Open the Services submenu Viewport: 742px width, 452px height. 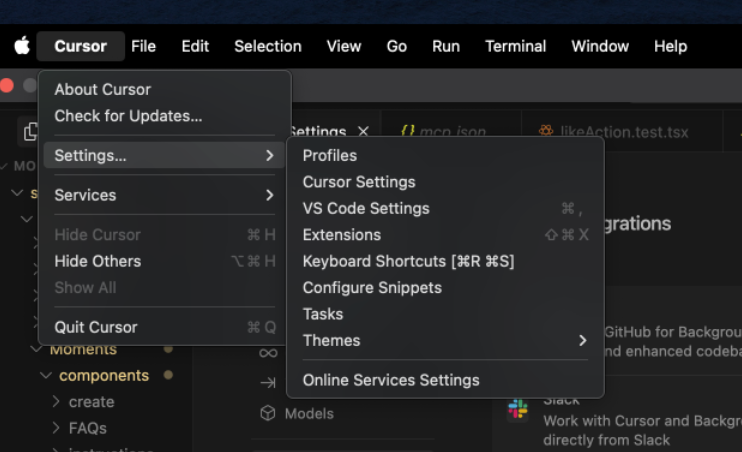163,195
